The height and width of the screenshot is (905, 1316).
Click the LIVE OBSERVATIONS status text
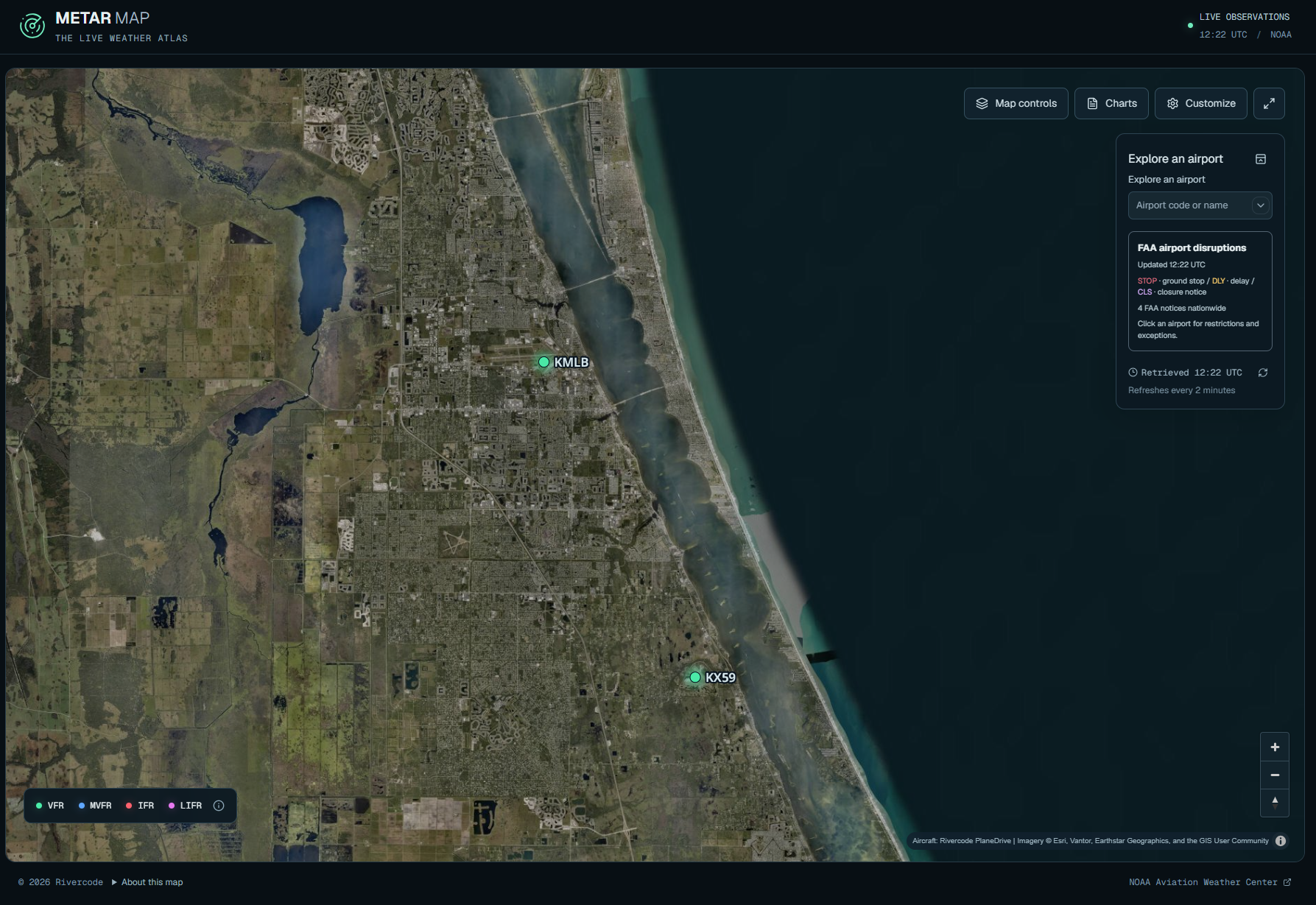click(x=1244, y=17)
